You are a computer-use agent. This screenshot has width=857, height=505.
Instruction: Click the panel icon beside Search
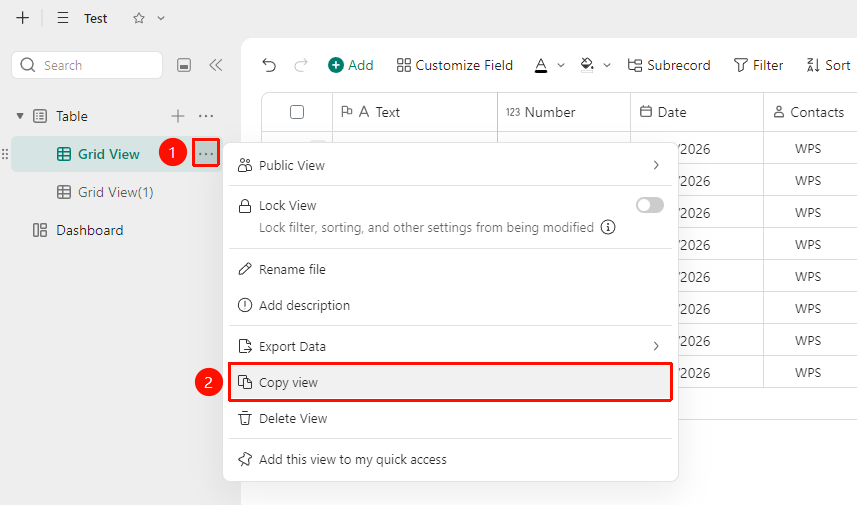pos(184,66)
